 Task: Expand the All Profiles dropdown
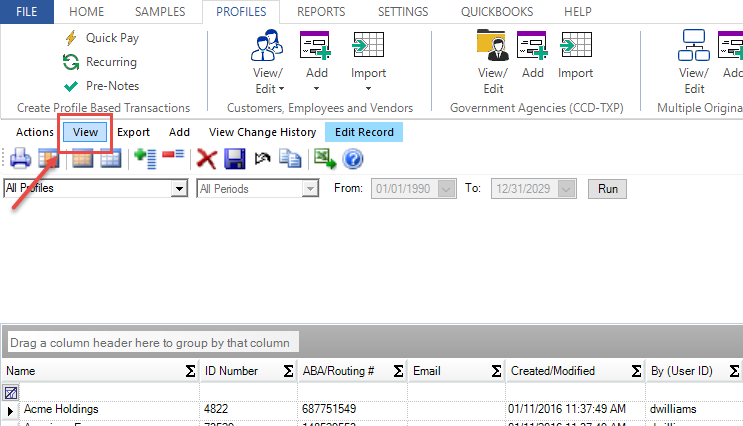pyautogui.click(x=180, y=188)
